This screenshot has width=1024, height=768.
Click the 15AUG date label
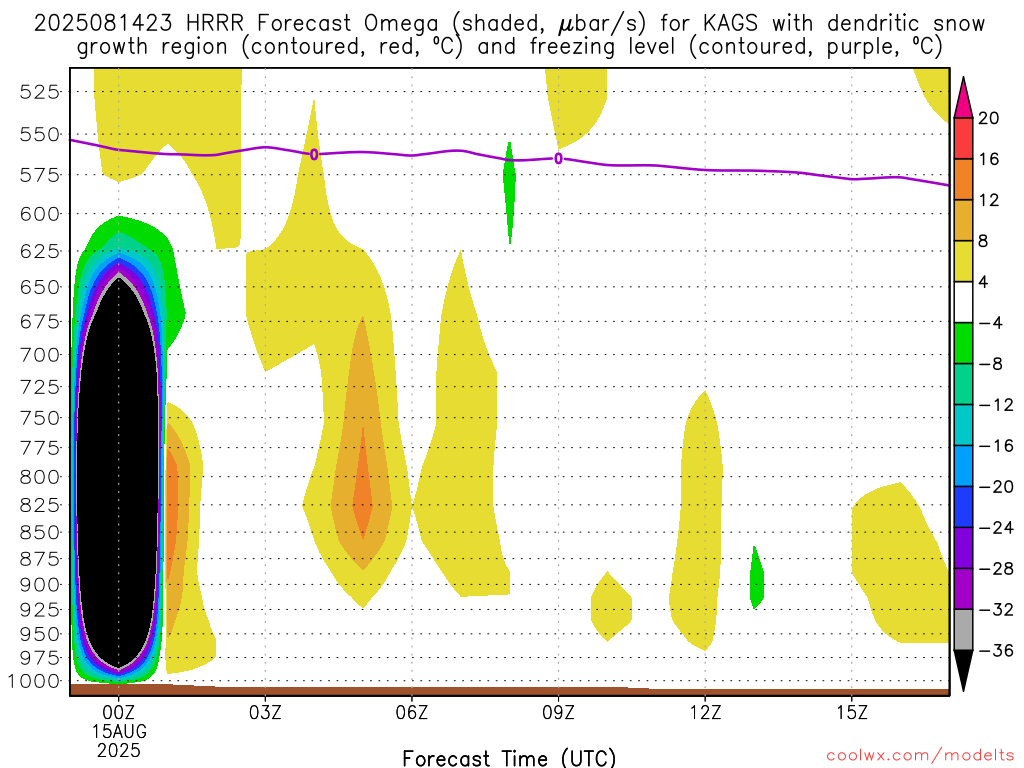[119, 731]
